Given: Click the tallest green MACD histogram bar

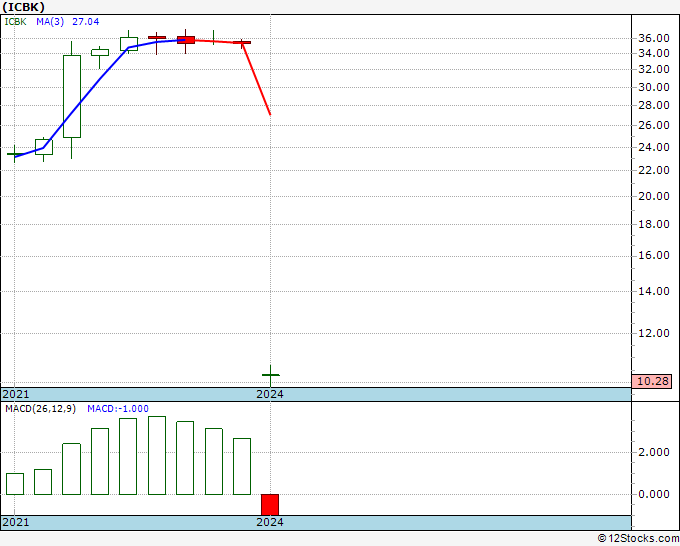Looking at the screenshot, I should pyautogui.click(x=157, y=455).
